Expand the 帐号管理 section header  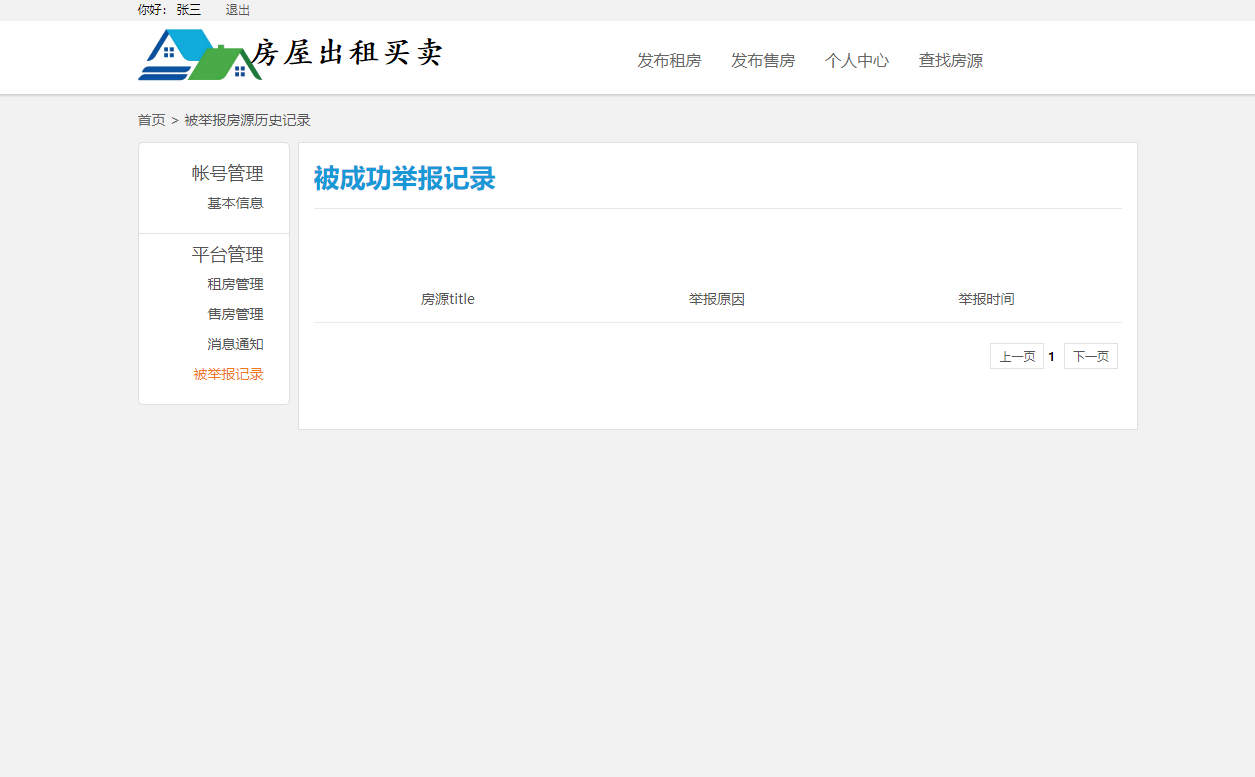(x=229, y=173)
